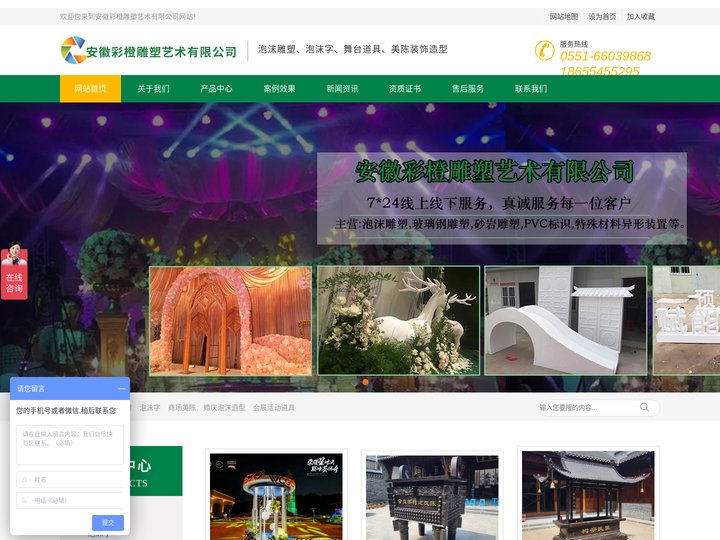The image size is (720, 540).
Task: Click the 商场美陈 keyword link
Action: 182,407
